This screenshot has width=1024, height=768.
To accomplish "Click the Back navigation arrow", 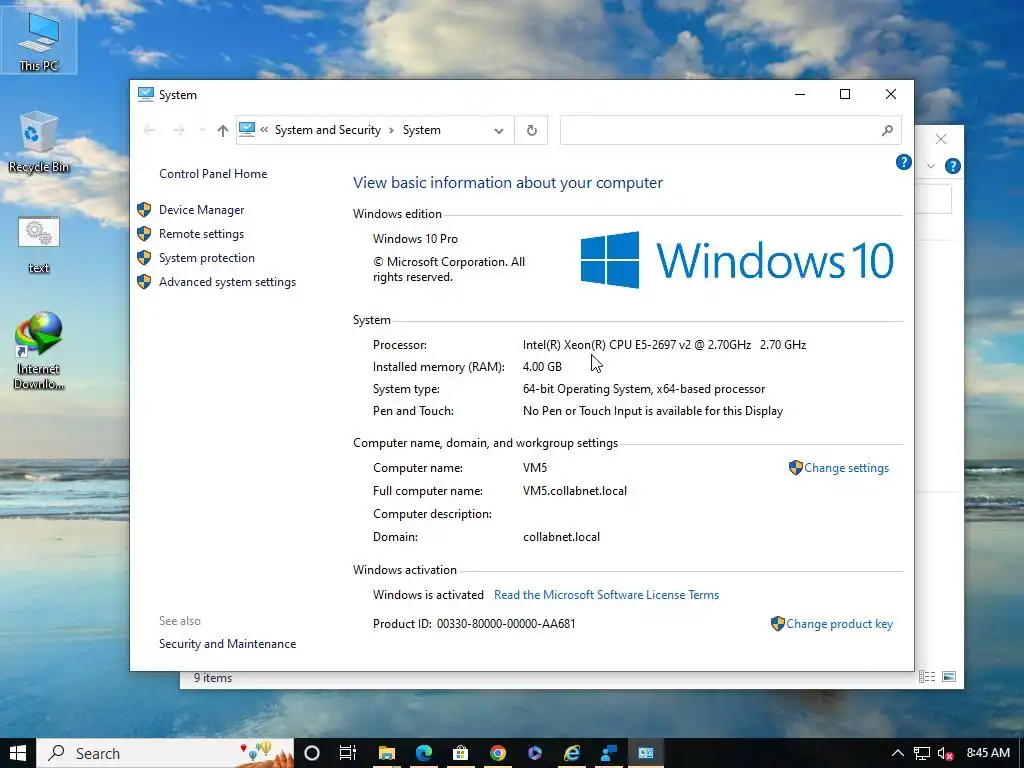I will 149,130.
